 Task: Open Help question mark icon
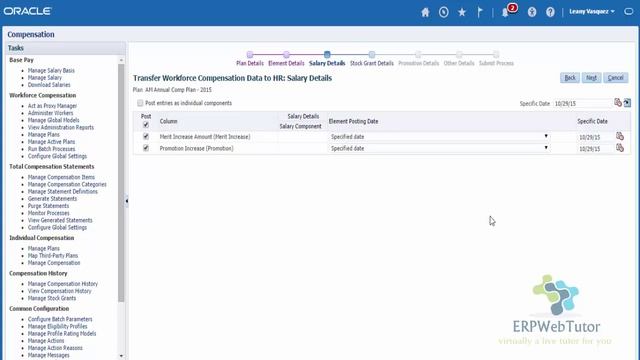coord(550,12)
